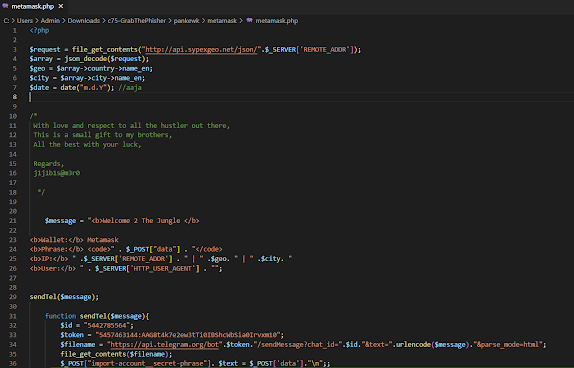Click the 'IP:' REMOTE_ADDR line

pos(161,259)
